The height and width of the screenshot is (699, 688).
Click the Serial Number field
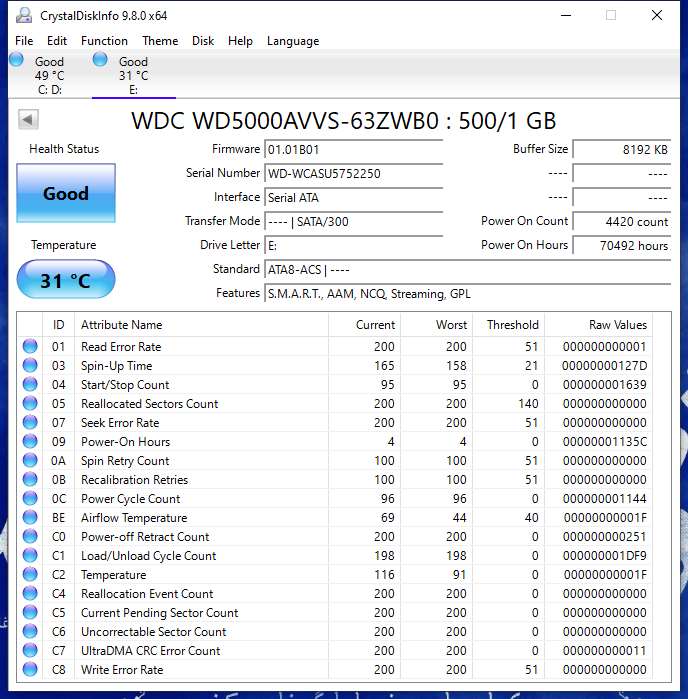(x=354, y=173)
